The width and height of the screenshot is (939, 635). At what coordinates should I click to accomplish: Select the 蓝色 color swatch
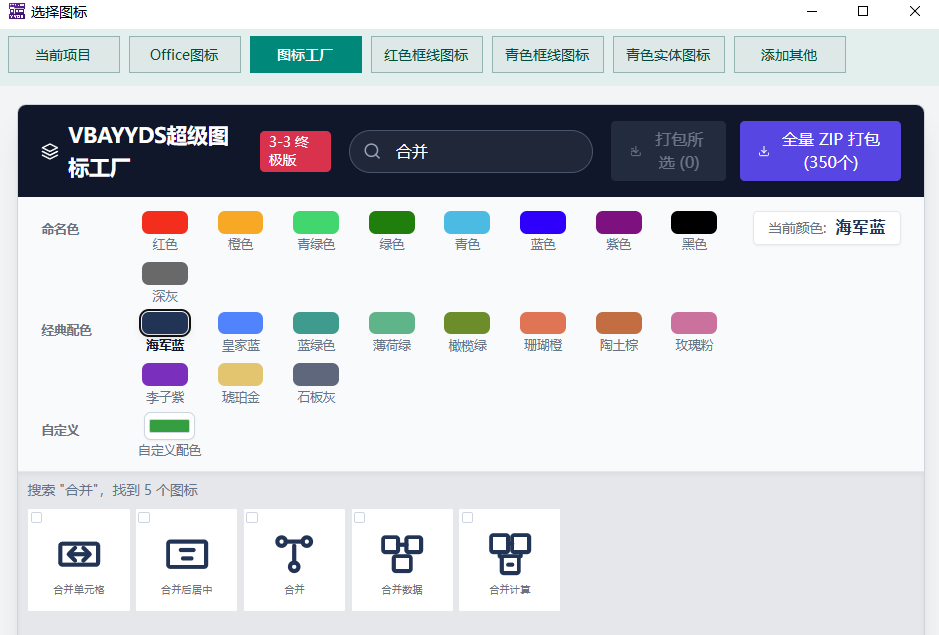[x=543, y=223]
